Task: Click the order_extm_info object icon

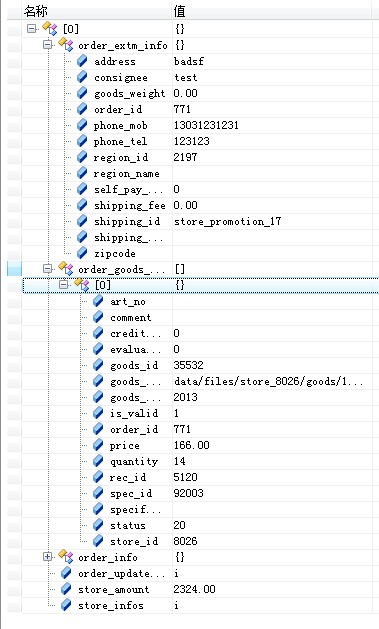Action: click(66, 44)
